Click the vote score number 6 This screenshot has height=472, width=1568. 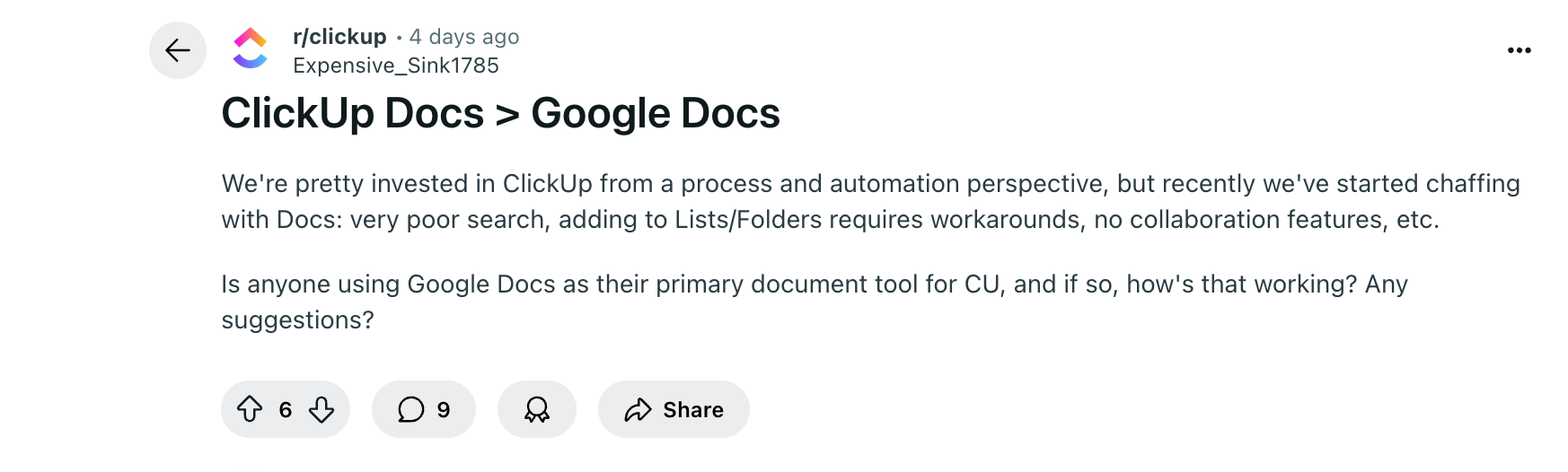[286, 410]
